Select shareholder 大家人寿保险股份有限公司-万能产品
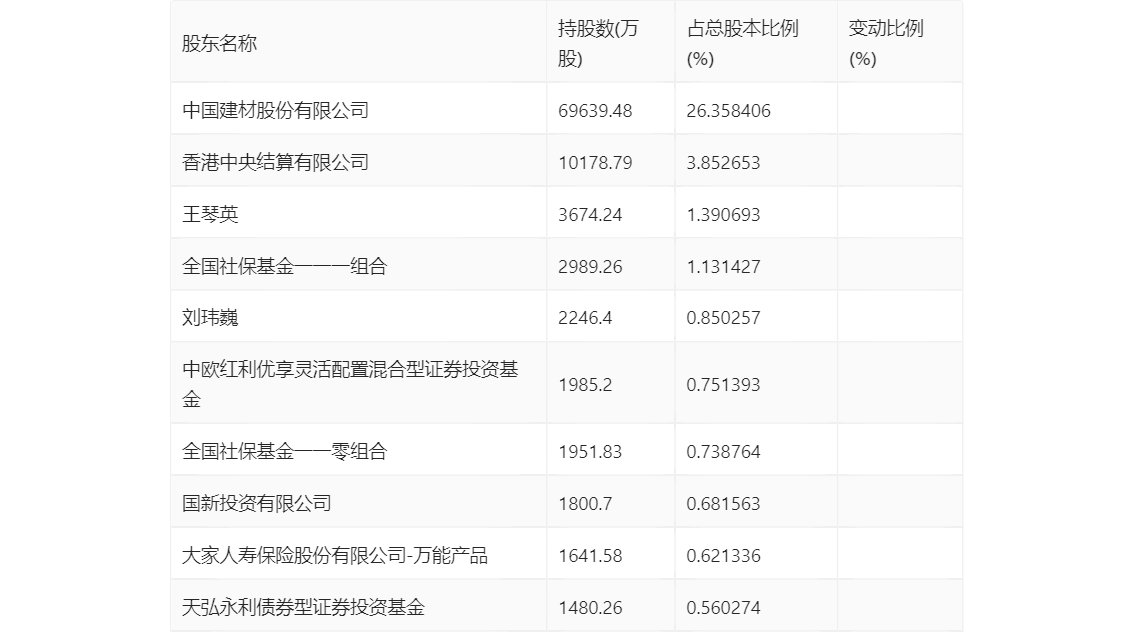Viewport: 1134px width, 632px height. click(x=335, y=556)
